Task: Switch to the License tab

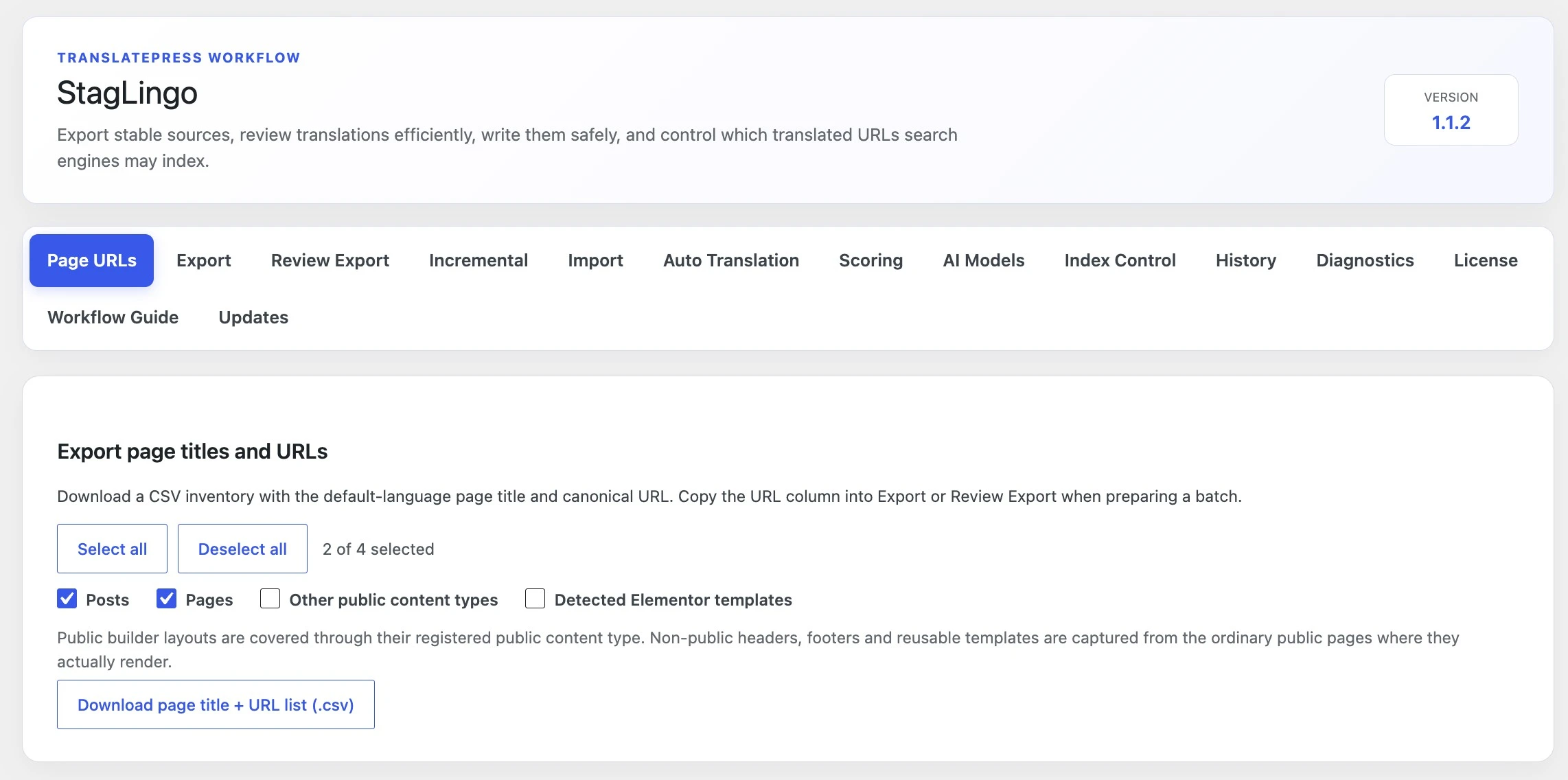Action: point(1486,260)
